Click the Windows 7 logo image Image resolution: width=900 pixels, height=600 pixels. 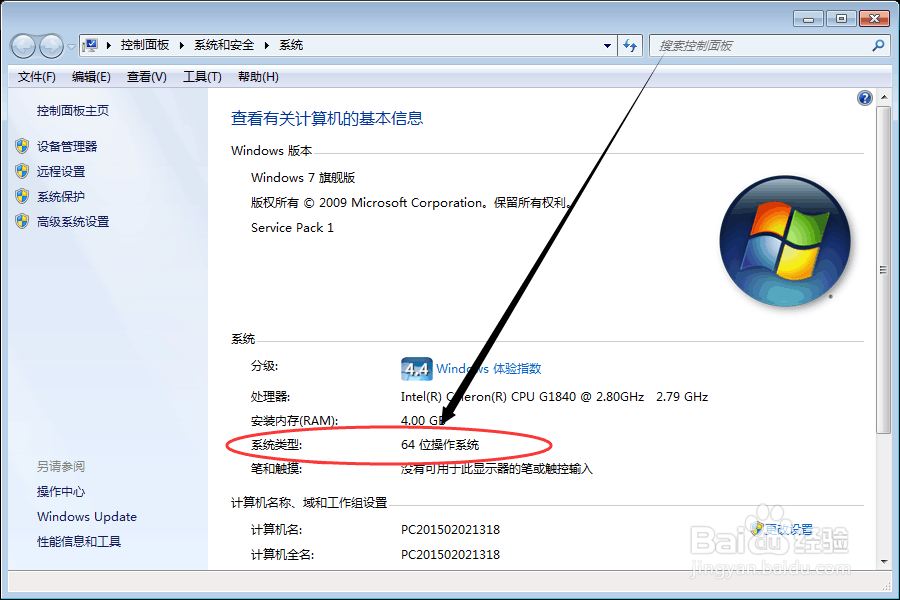785,241
